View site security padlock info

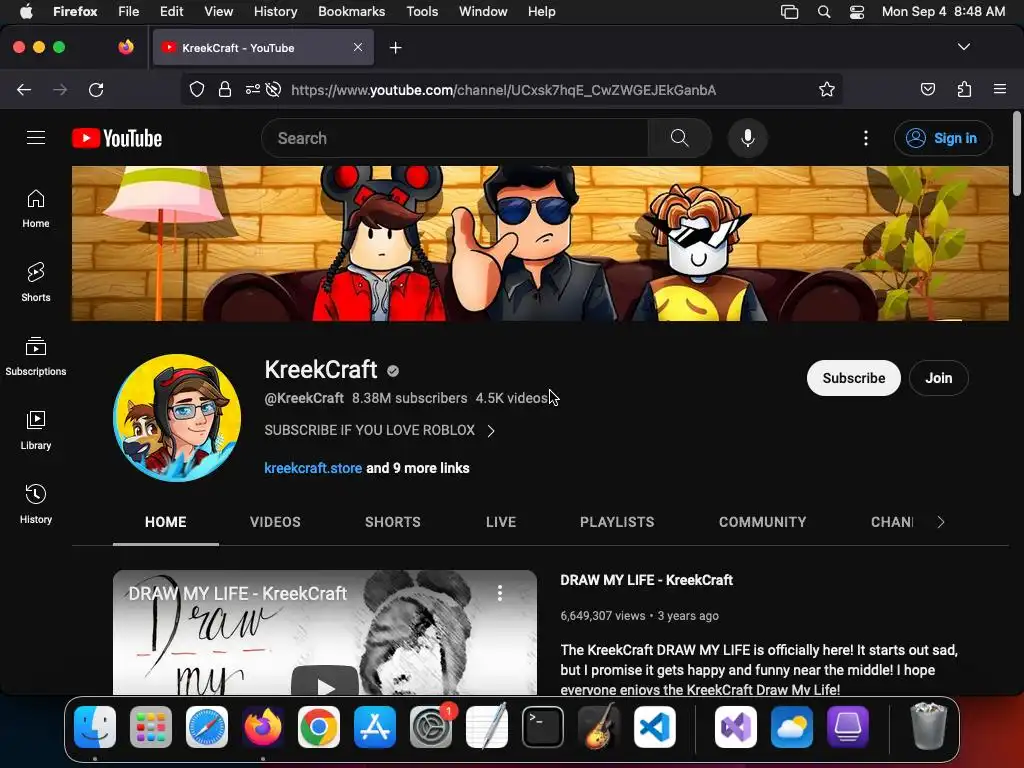point(225,89)
